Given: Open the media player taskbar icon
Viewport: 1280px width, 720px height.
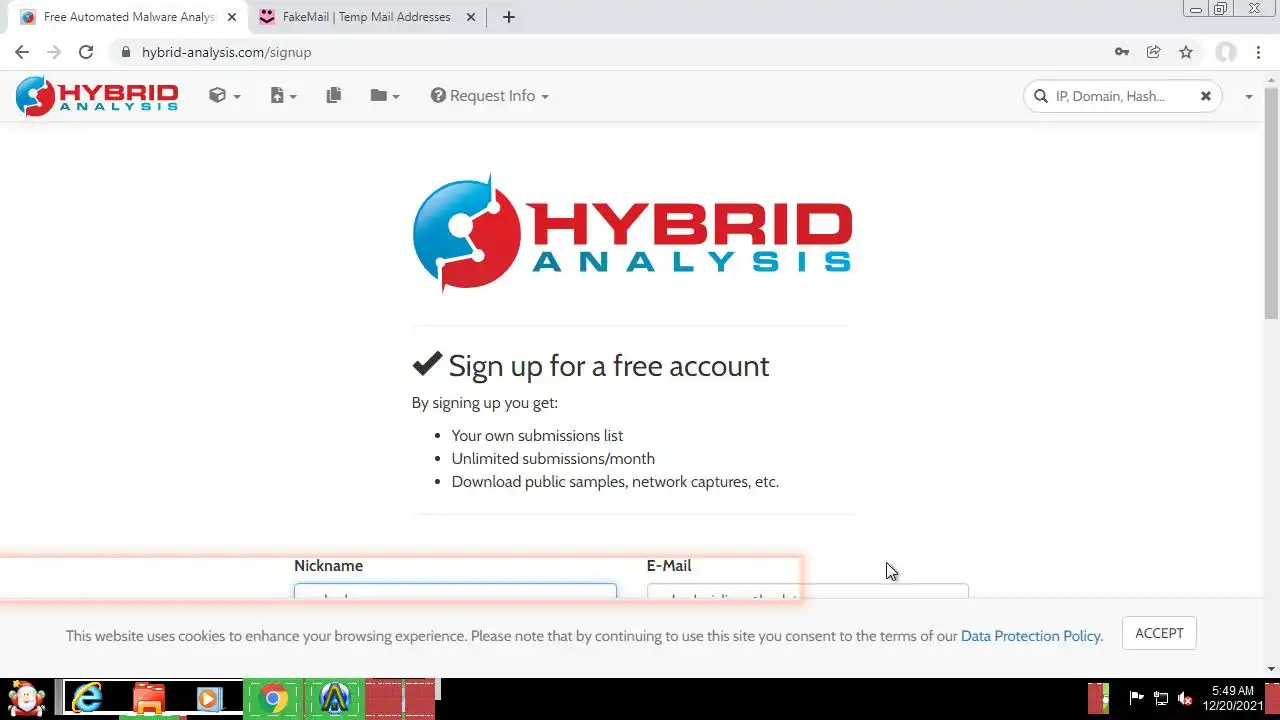Looking at the screenshot, I should [210, 698].
